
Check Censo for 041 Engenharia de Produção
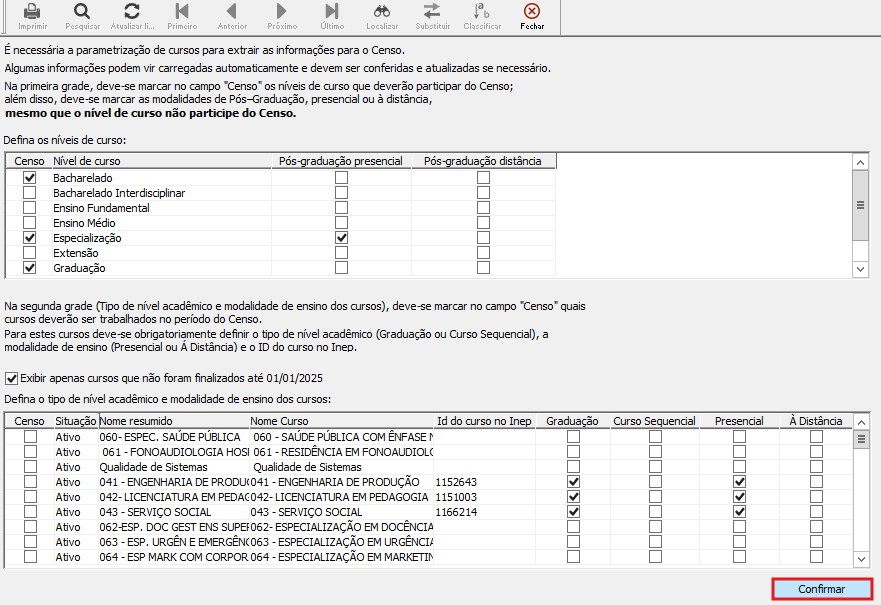coord(30,482)
